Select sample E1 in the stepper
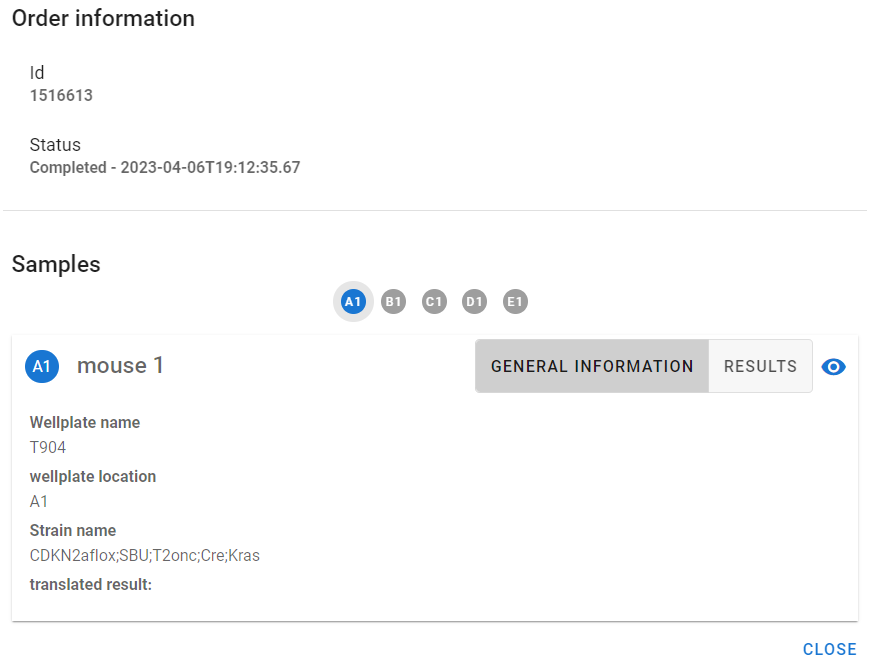This screenshot has width=872, height=668. pos(515,301)
